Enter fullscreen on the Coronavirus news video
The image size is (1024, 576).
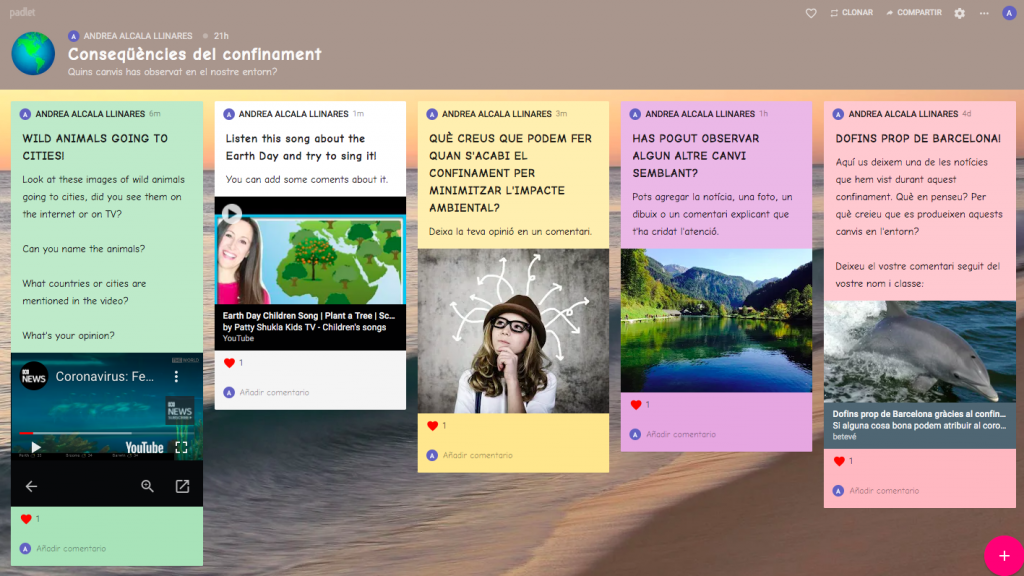pos(182,447)
